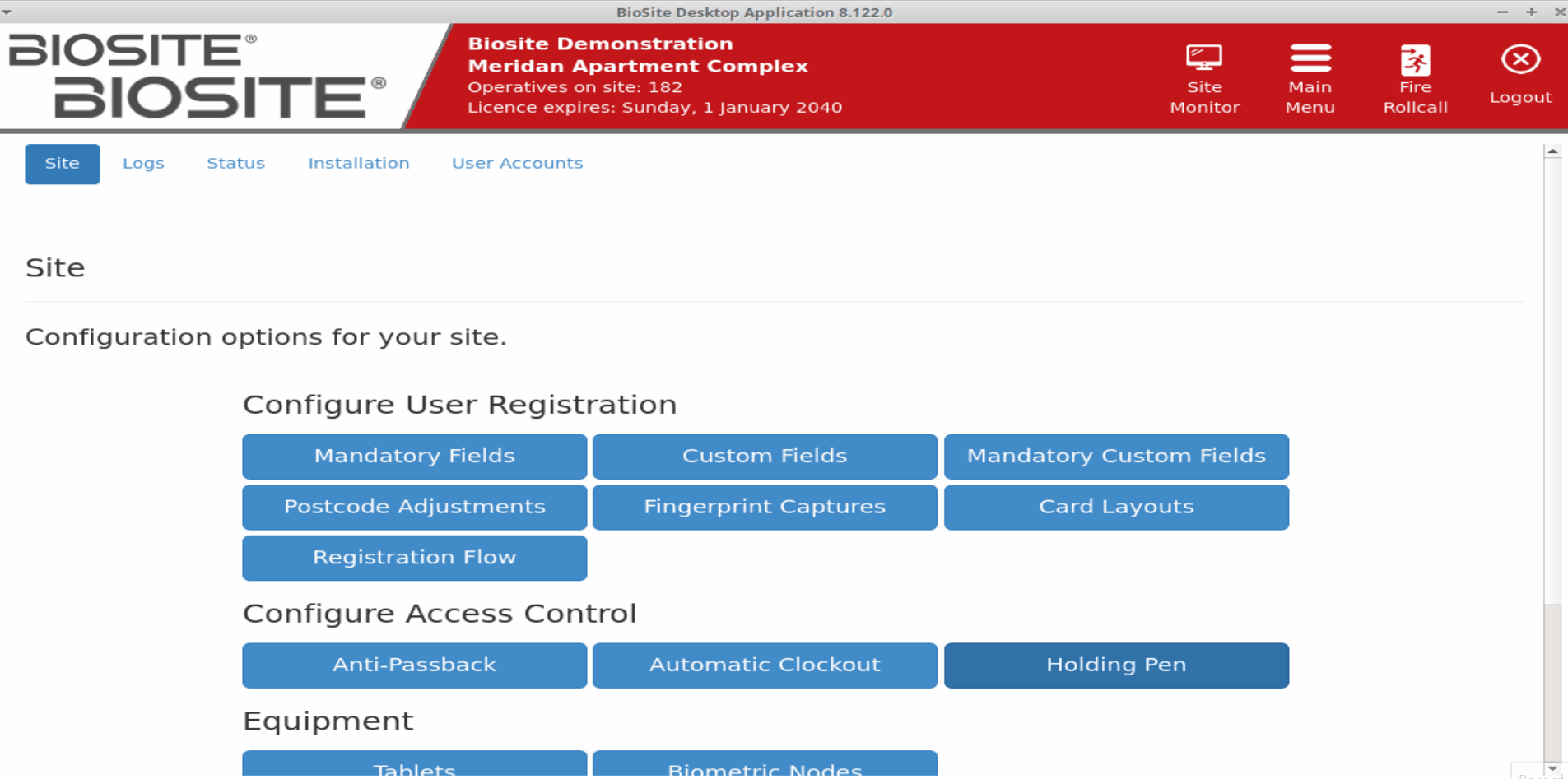Go to the User Accounts tab
The height and width of the screenshot is (779, 1568).
click(517, 163)
